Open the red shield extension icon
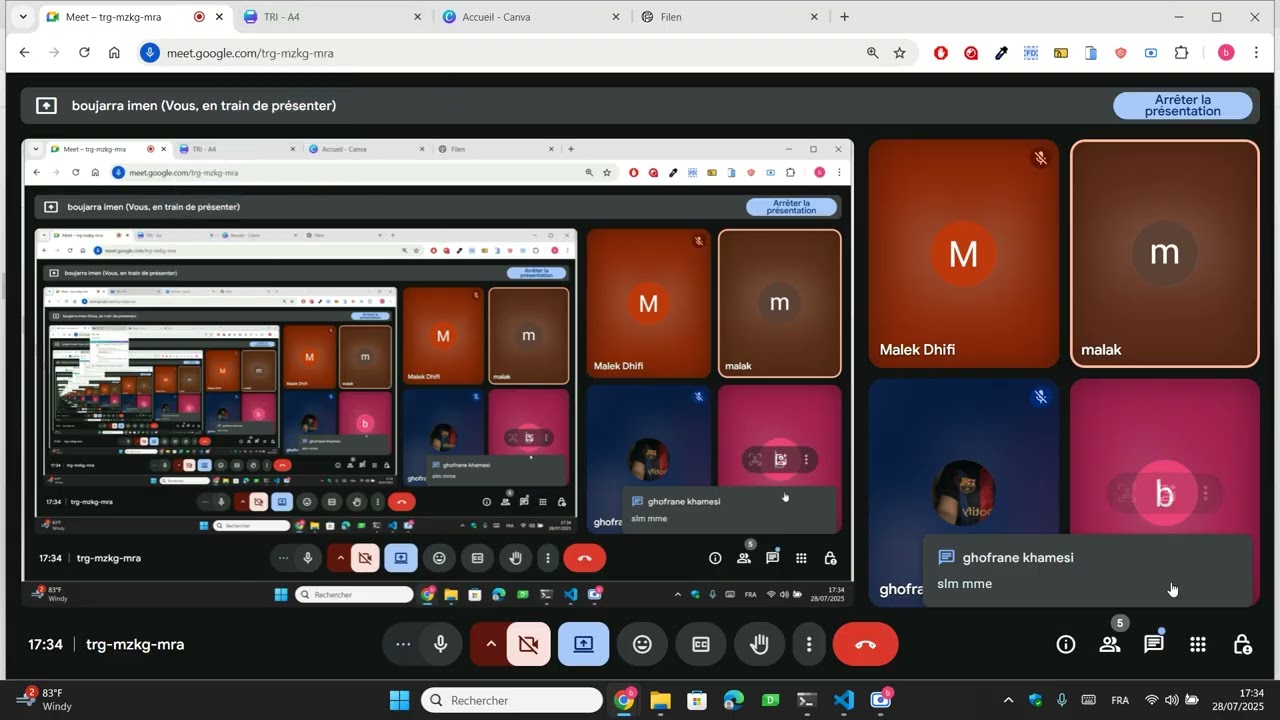This screenshot has height=720, width=1280. [x=1121, y=53]
